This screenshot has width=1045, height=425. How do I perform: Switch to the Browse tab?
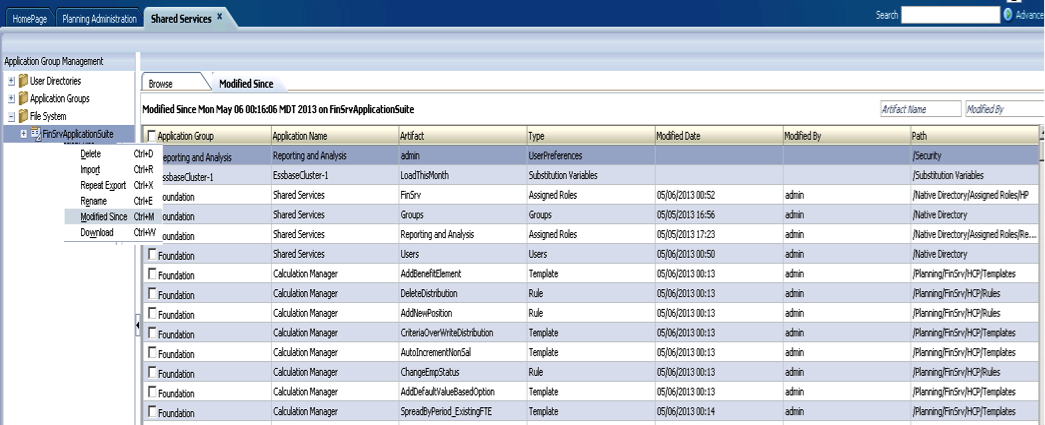[161, 84]
